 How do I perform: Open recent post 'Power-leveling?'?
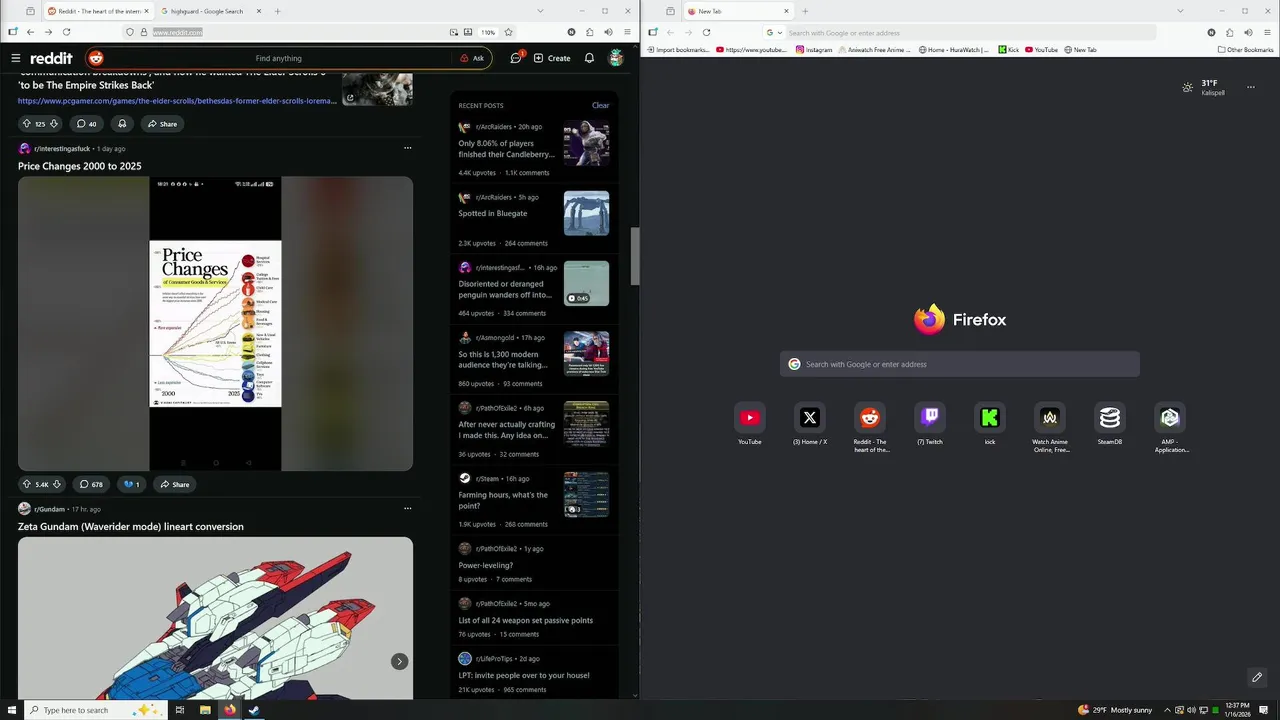coord(485,565)
